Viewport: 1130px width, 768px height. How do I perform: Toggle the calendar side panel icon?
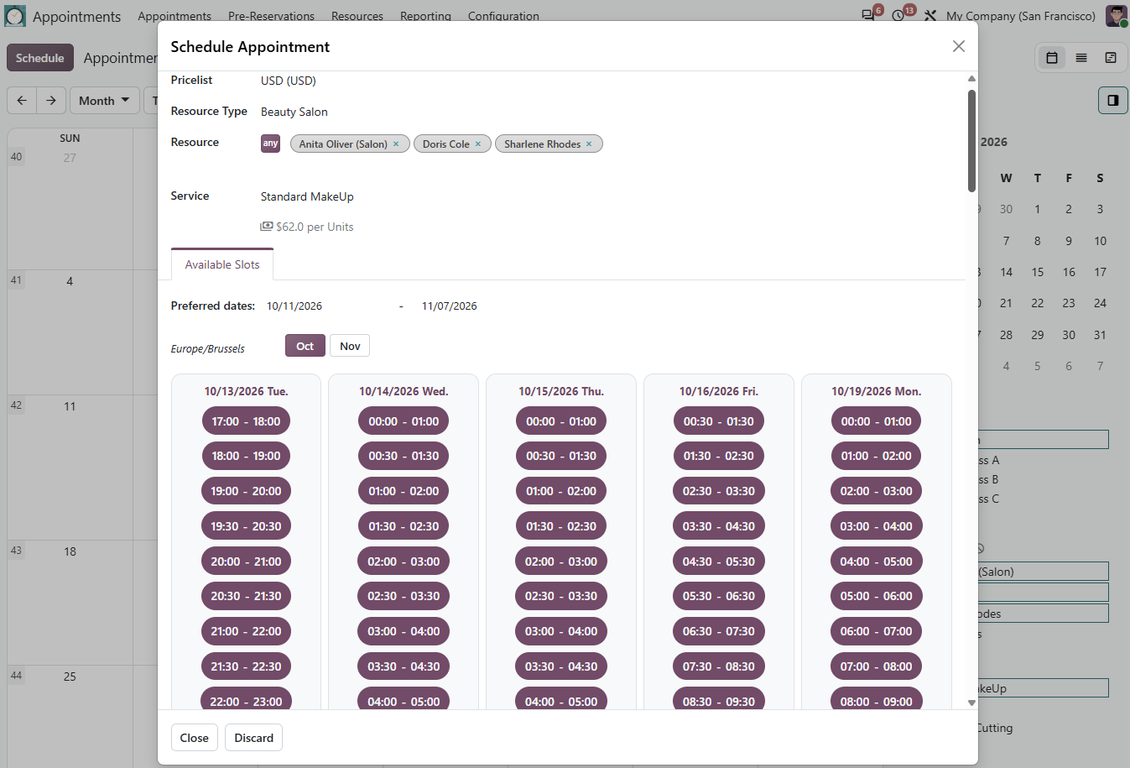[1113, 100]
